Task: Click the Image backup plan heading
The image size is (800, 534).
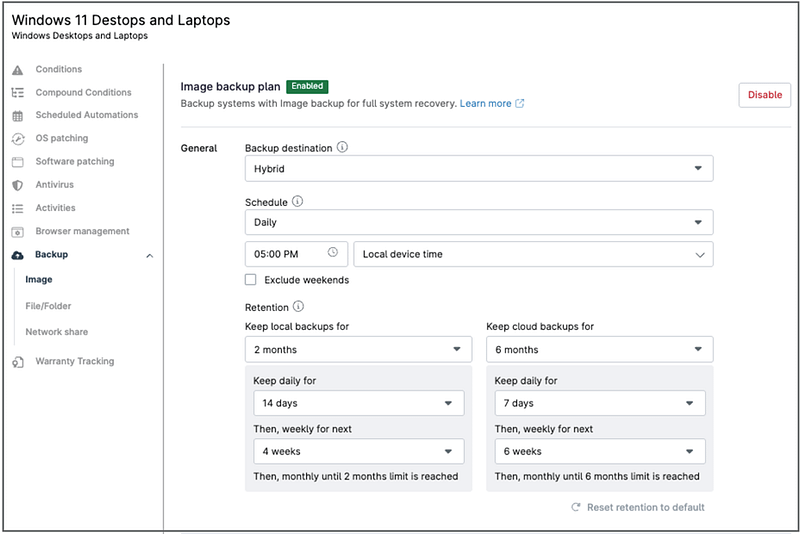Action: [x=230, y=87]
